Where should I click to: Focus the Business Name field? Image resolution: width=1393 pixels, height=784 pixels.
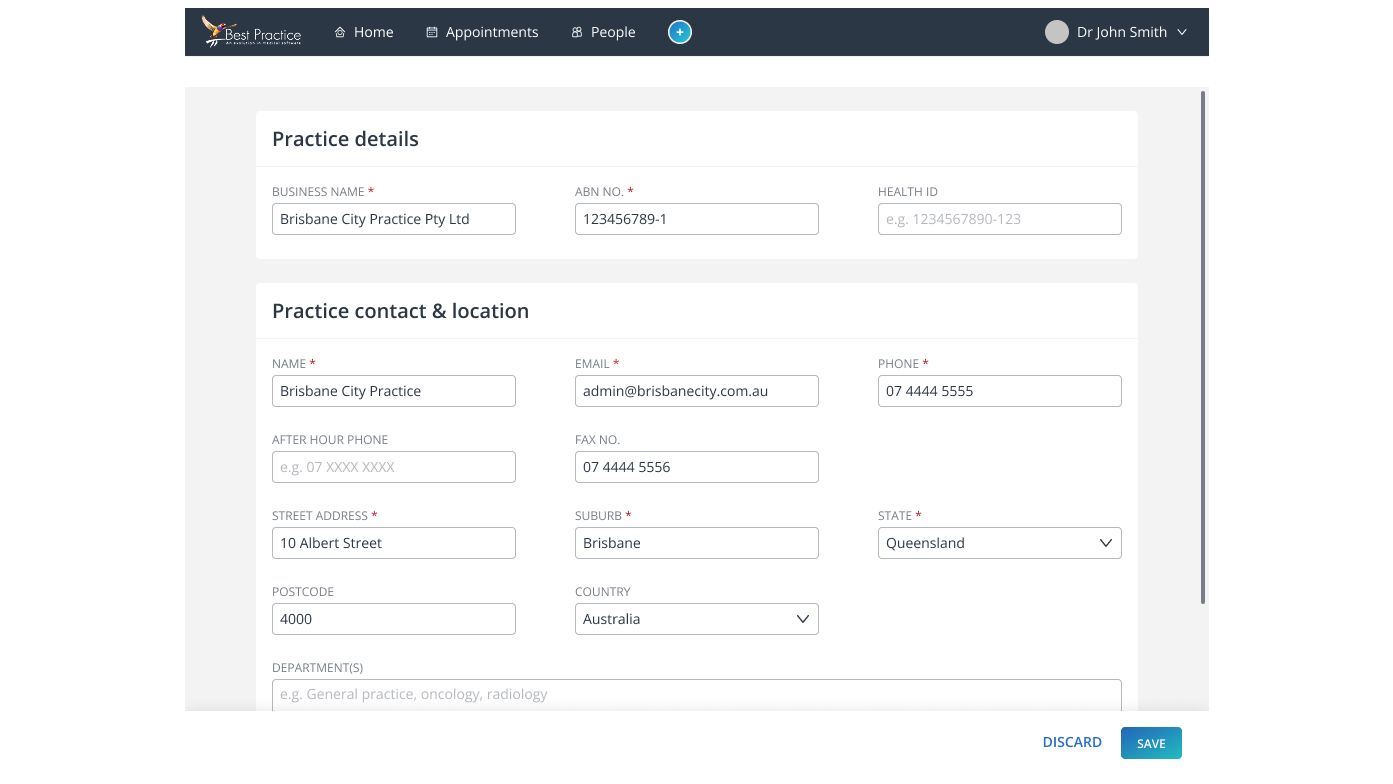click(394, 219)
